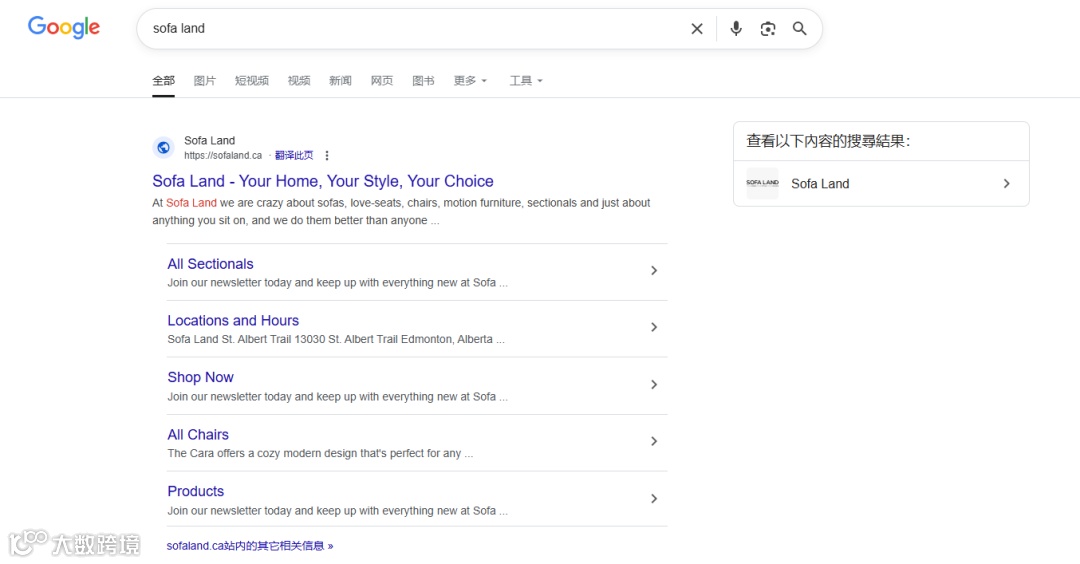The width and height of the screenshot is (1080, 564).
Task: Expand the chevron on the Locations and Hours row
Action: tap(654, 327)
